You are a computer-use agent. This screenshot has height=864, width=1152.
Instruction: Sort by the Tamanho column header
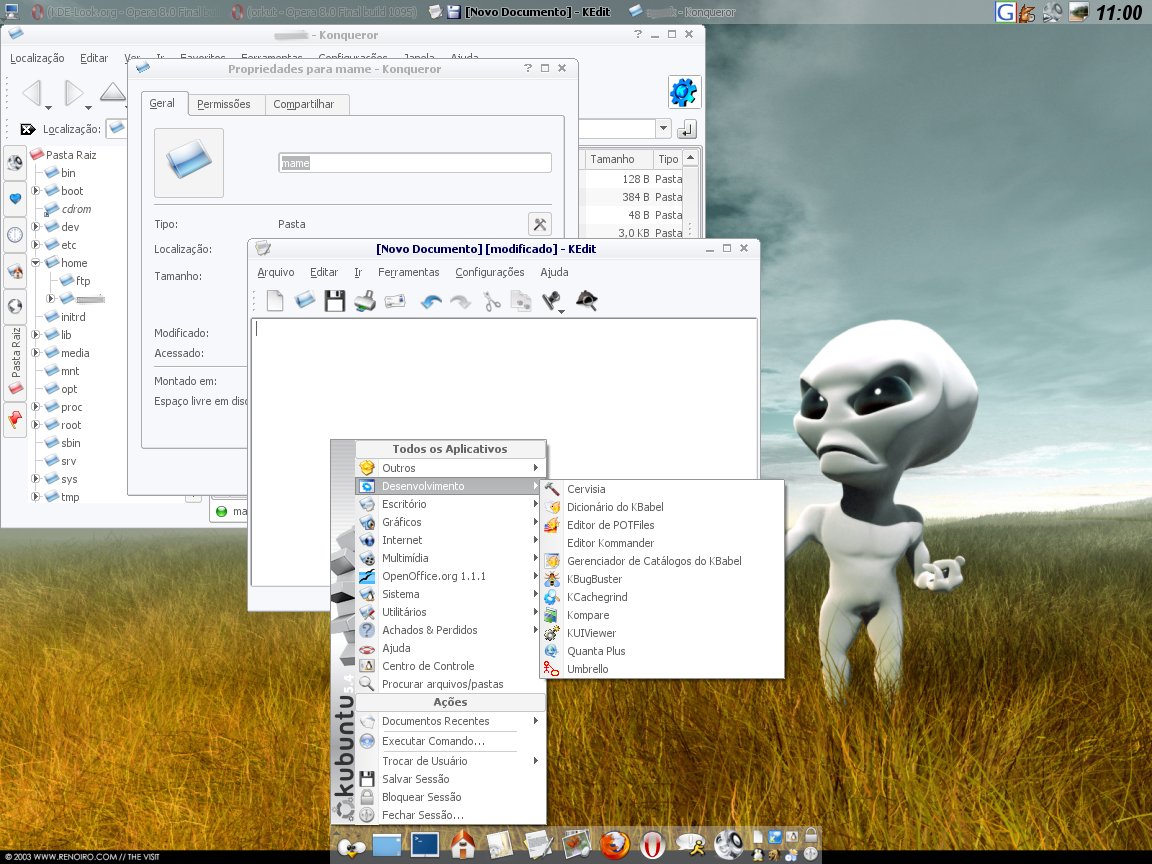click(x=618, y=159)
